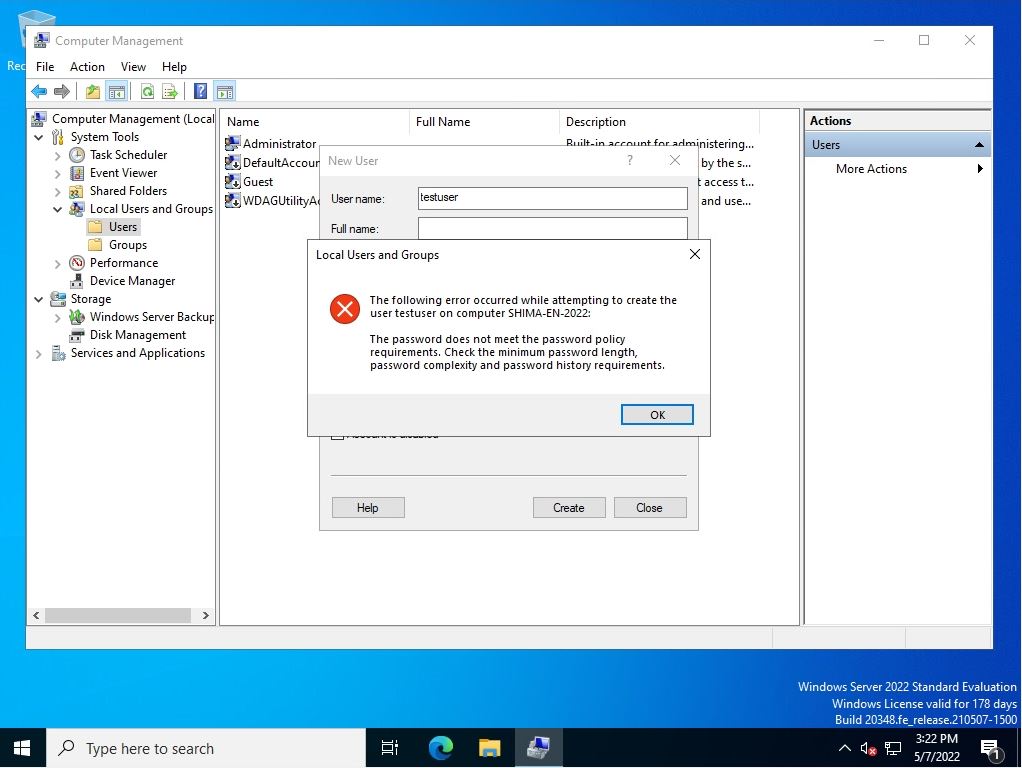This screenshot has width=1022, height=768.
Task: Expand the Task Scheduler node
Action: click(x=57, y=155)
